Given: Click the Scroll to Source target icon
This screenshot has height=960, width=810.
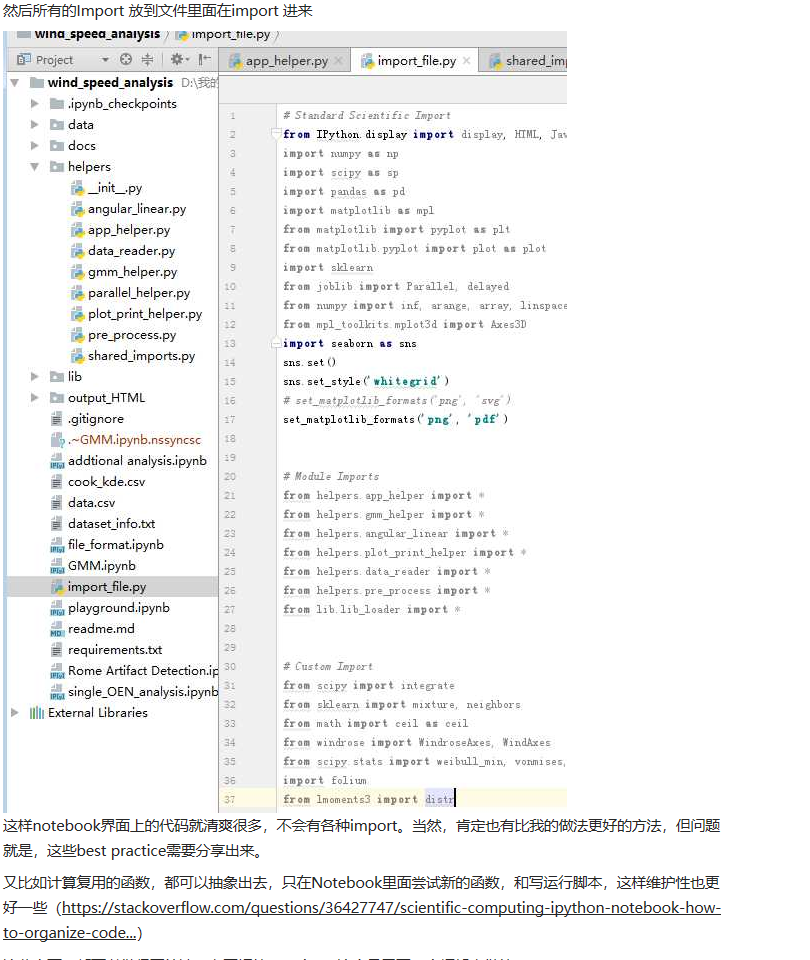Looking at the screenshot, I should click(x=125, y=59).
